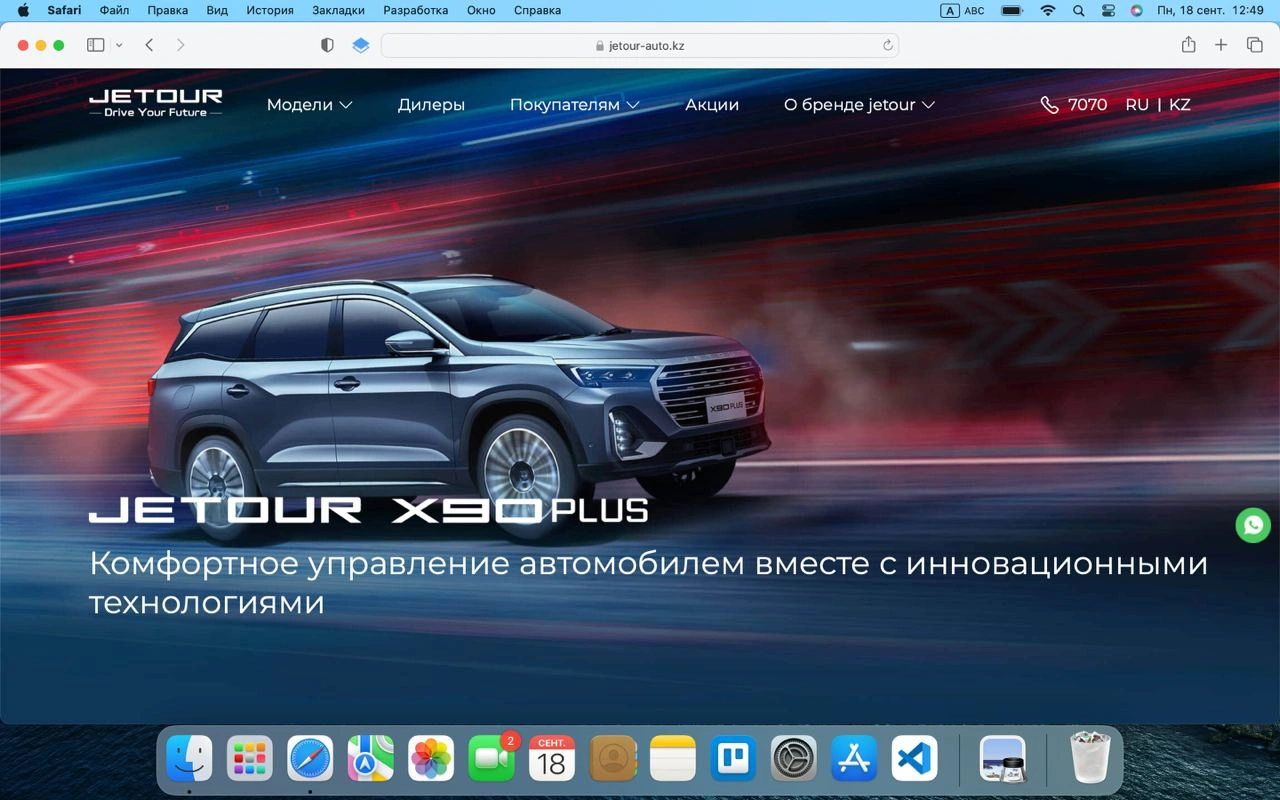Click the phone icon next to 7070
This screenshot has width=1280, height=800.
click(1049, 105)
